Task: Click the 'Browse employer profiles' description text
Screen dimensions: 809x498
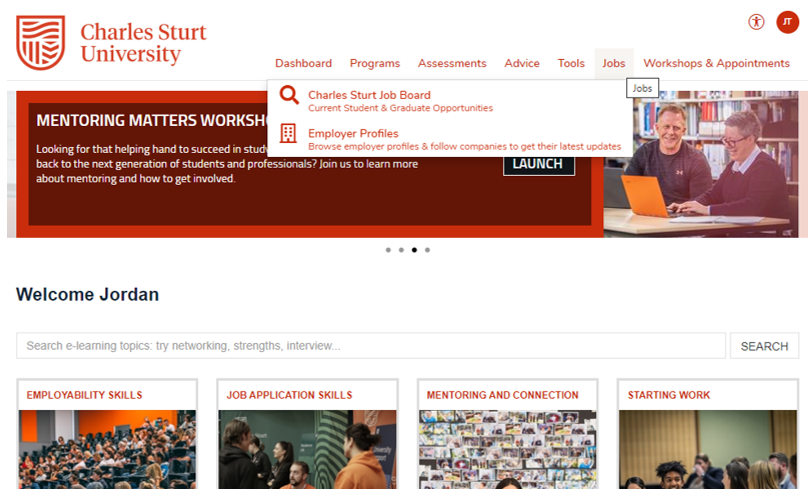Action: [x=464, y=147]
